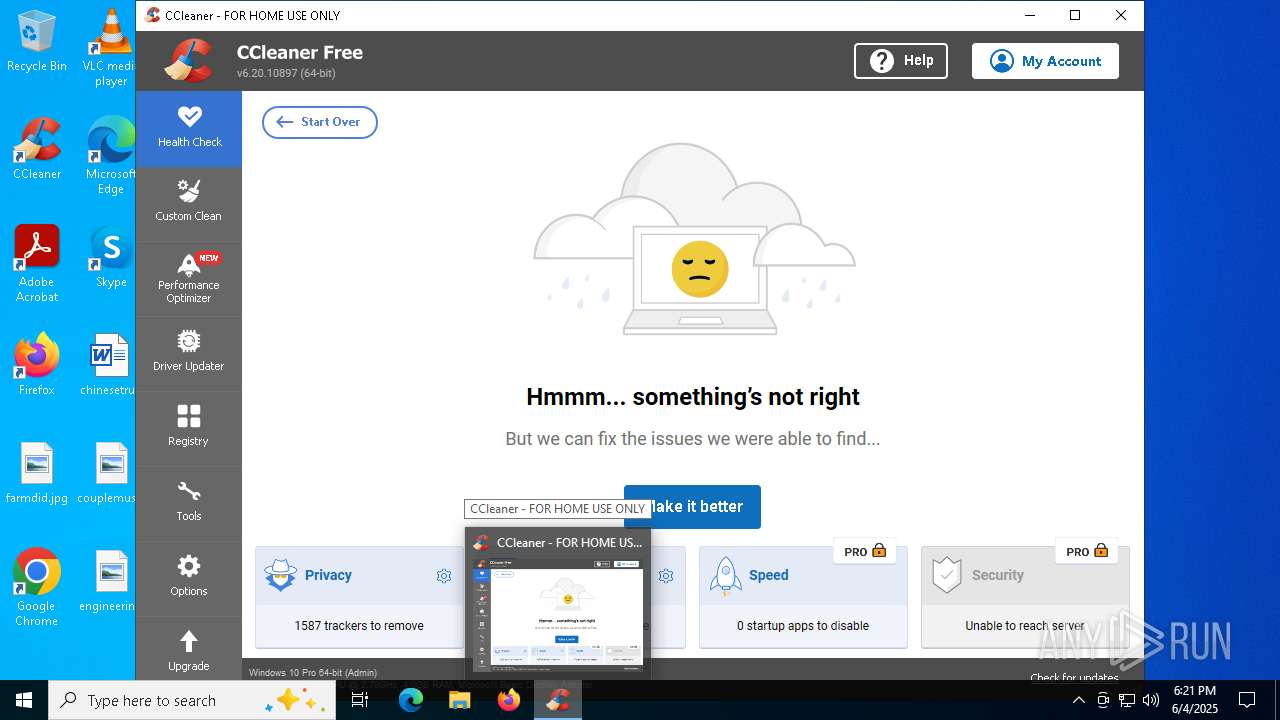1280x720 pixels.
Task: Open the Windows Start menu
Action: 24,700
